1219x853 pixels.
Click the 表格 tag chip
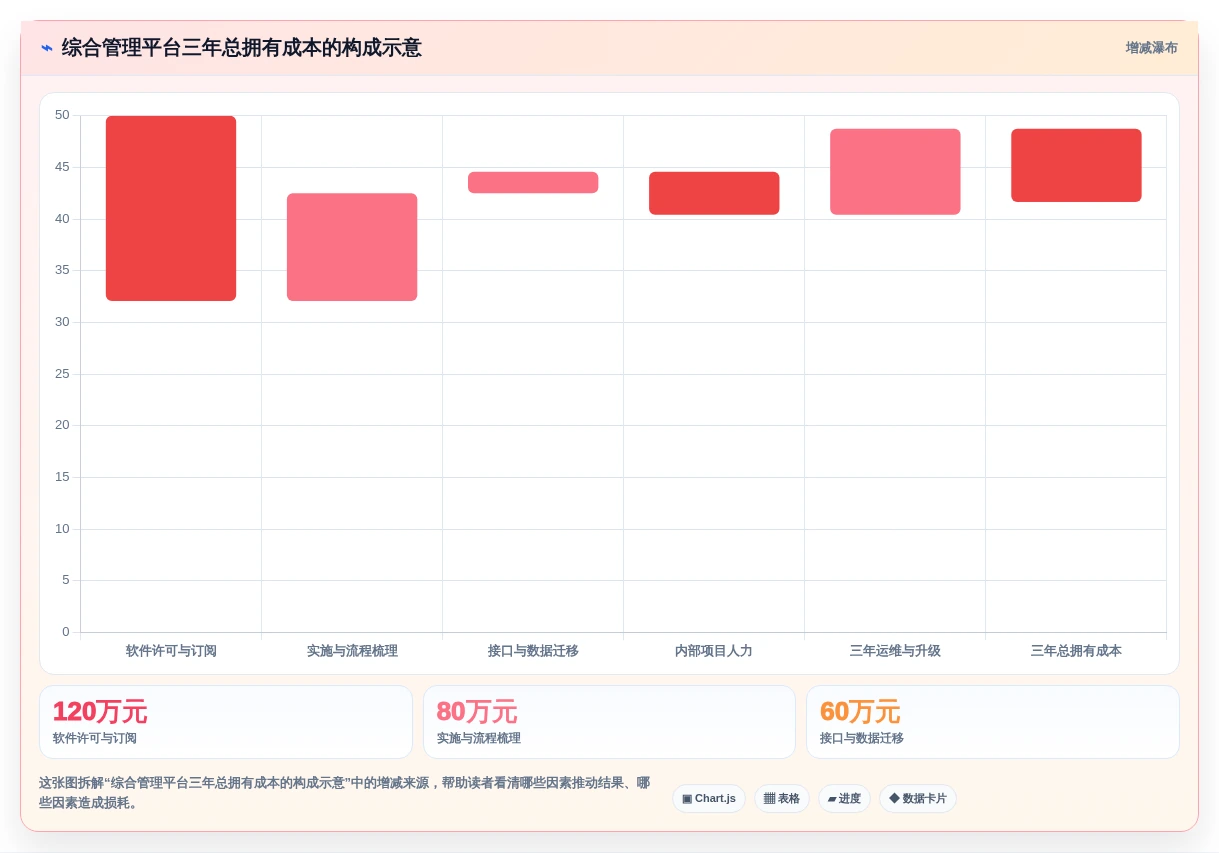[782, 799]
